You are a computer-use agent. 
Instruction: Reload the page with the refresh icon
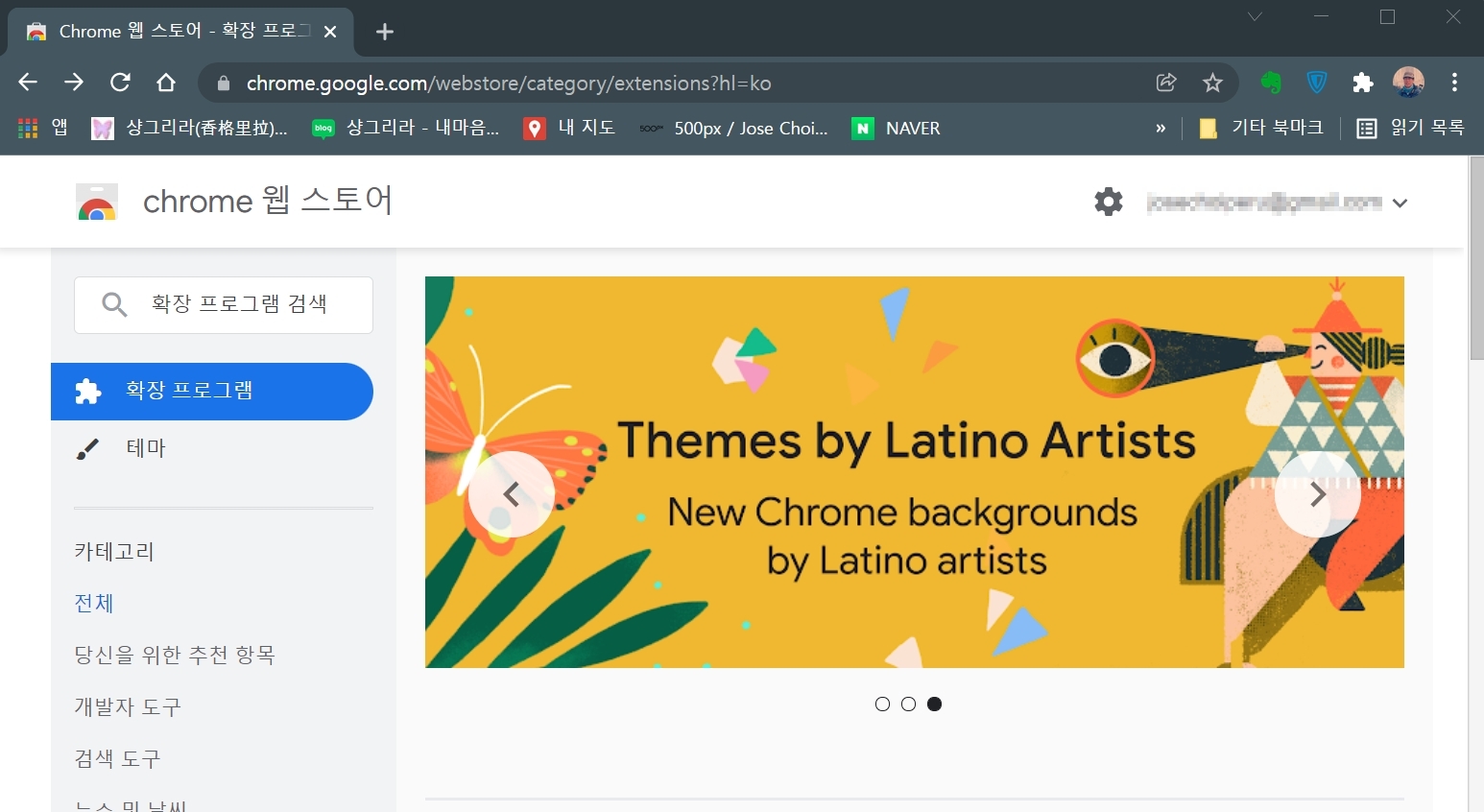point(120,83)
